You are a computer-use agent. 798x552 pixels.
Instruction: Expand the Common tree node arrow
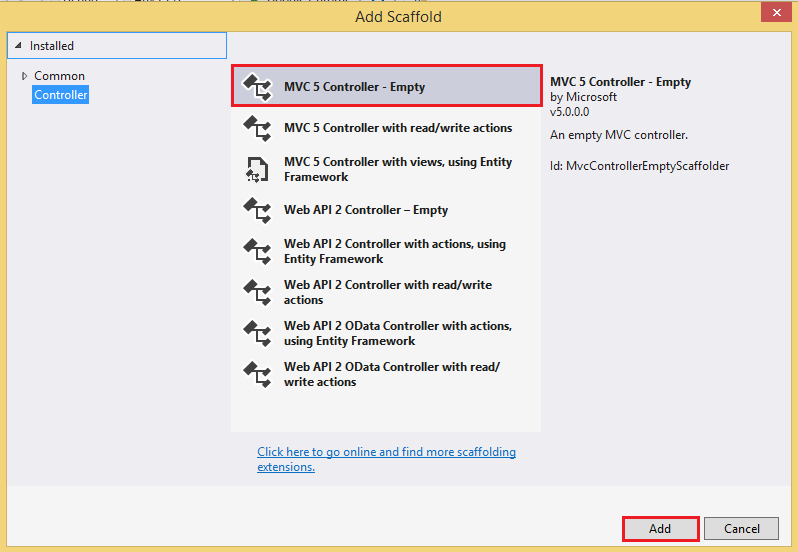[x=25, y=76]
